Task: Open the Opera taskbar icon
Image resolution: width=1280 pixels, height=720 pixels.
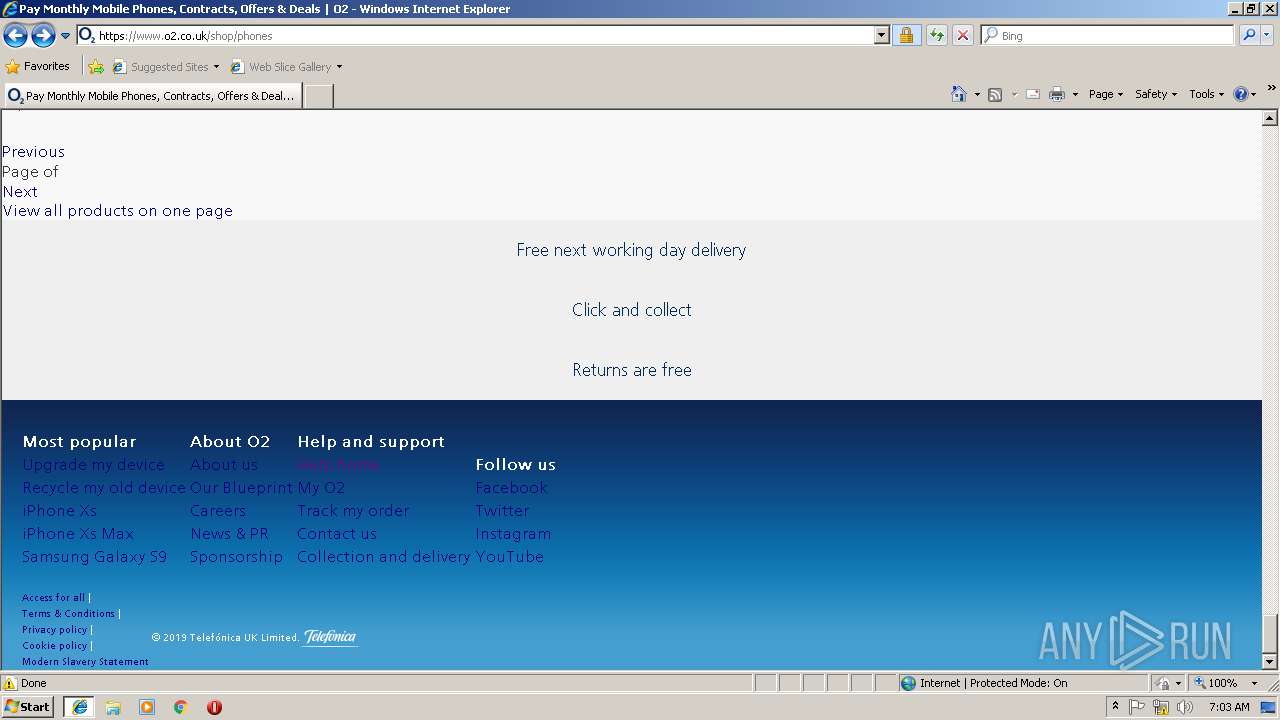Action: (x=214, y=707)
